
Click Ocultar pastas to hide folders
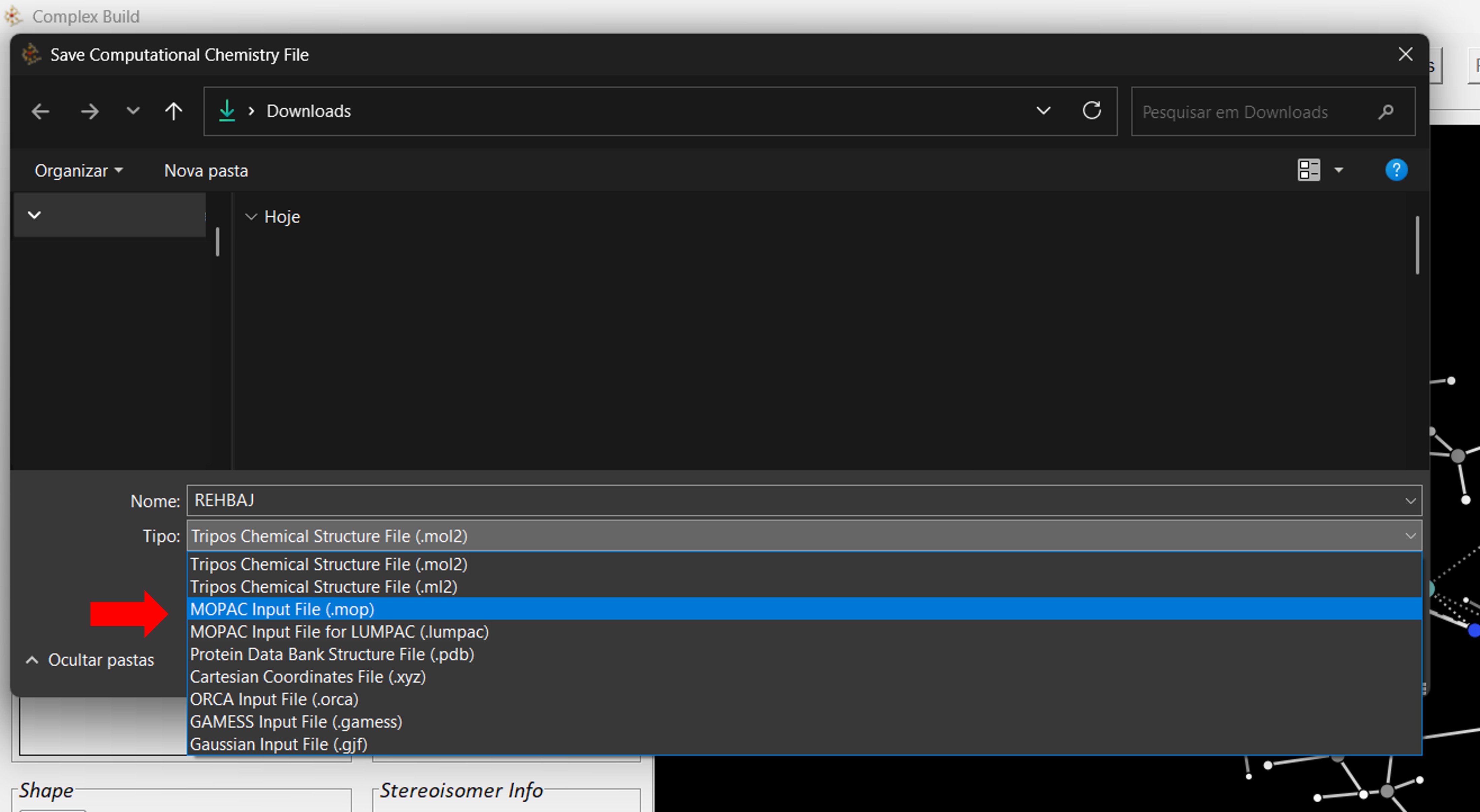point(90,660)
